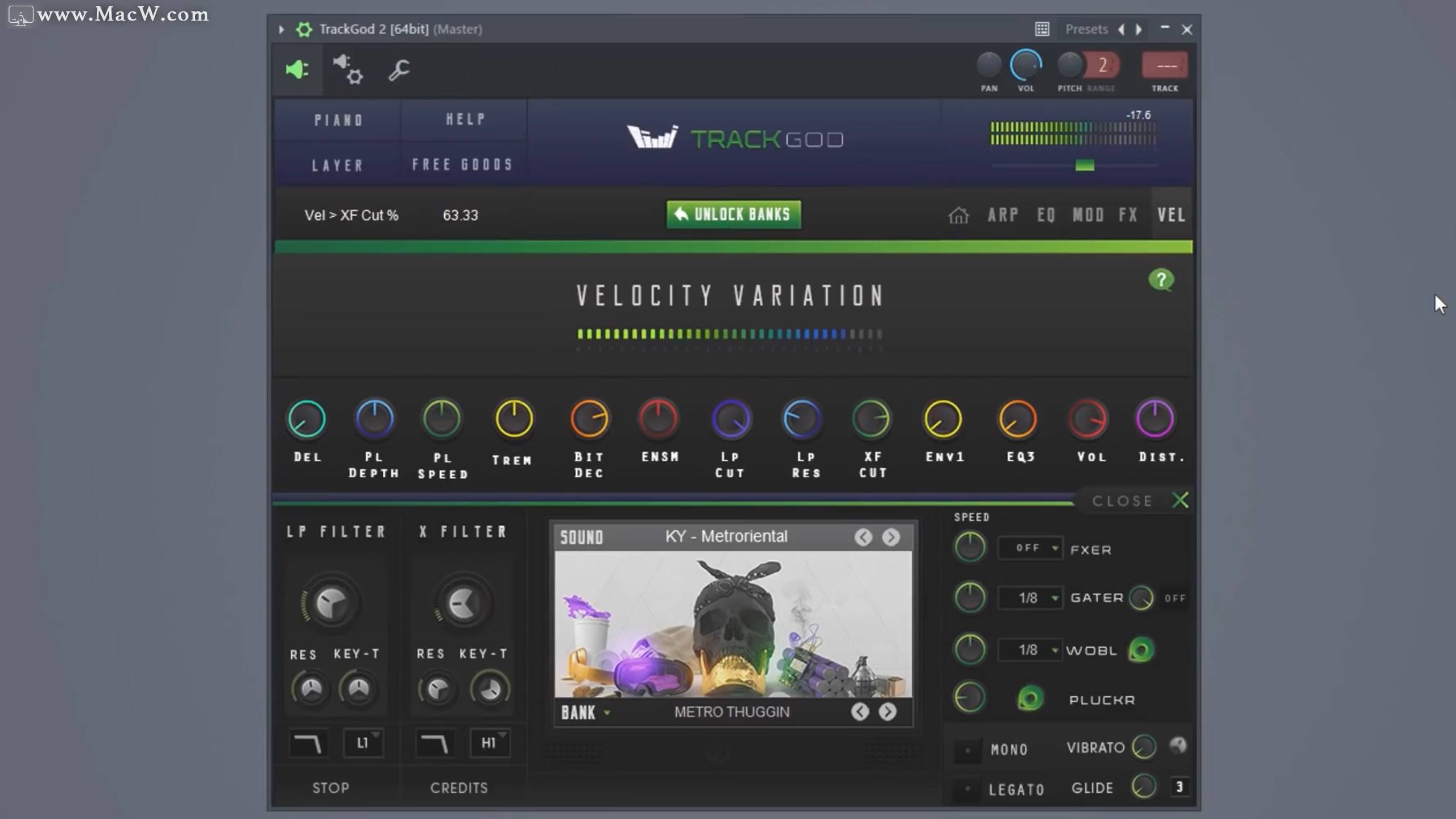Switch to the ARP tab
The height and width of the screenshot is (819, 1456).
click(x=1003, y=215)
